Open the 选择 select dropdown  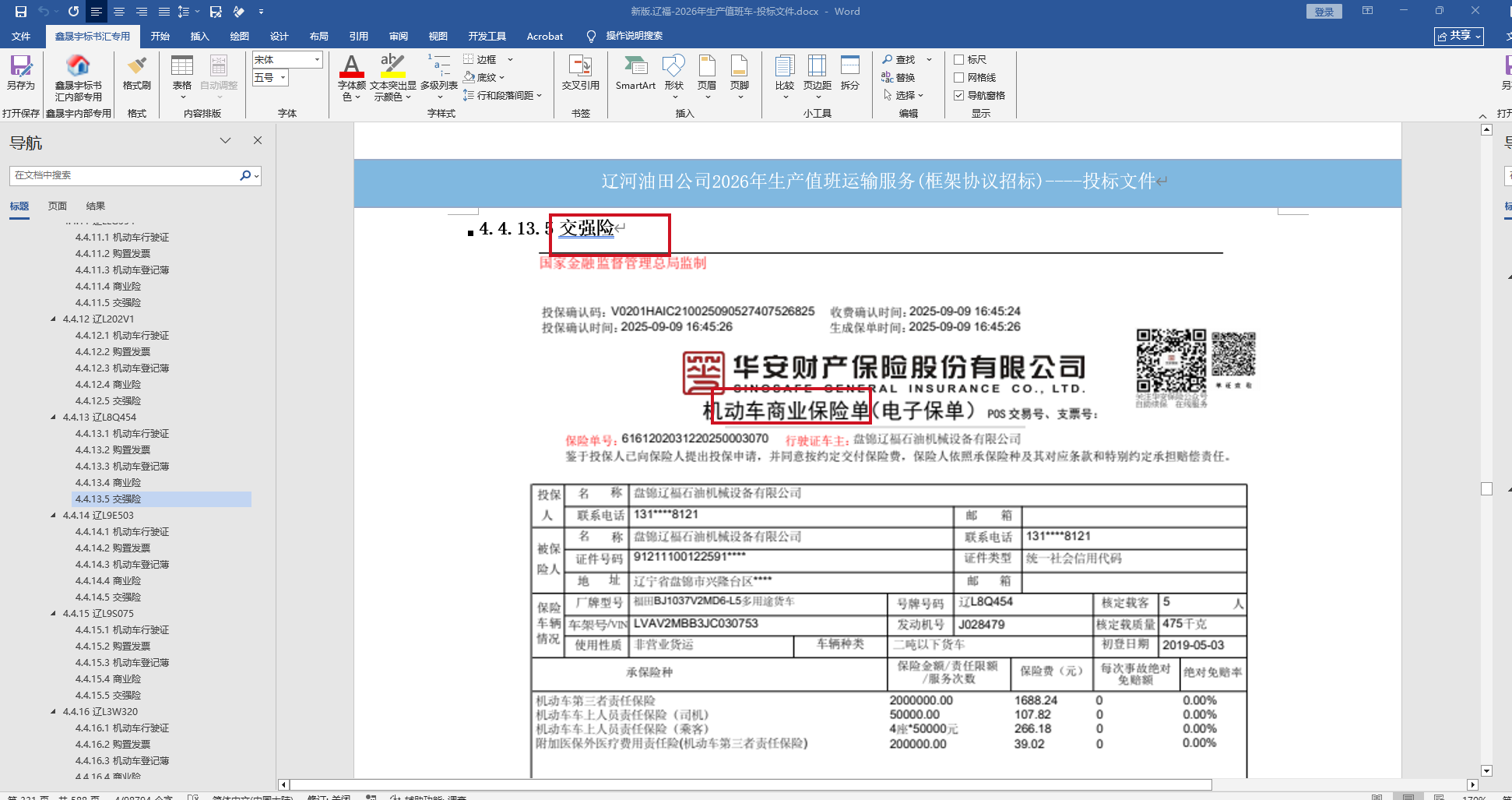coord(920,95)
